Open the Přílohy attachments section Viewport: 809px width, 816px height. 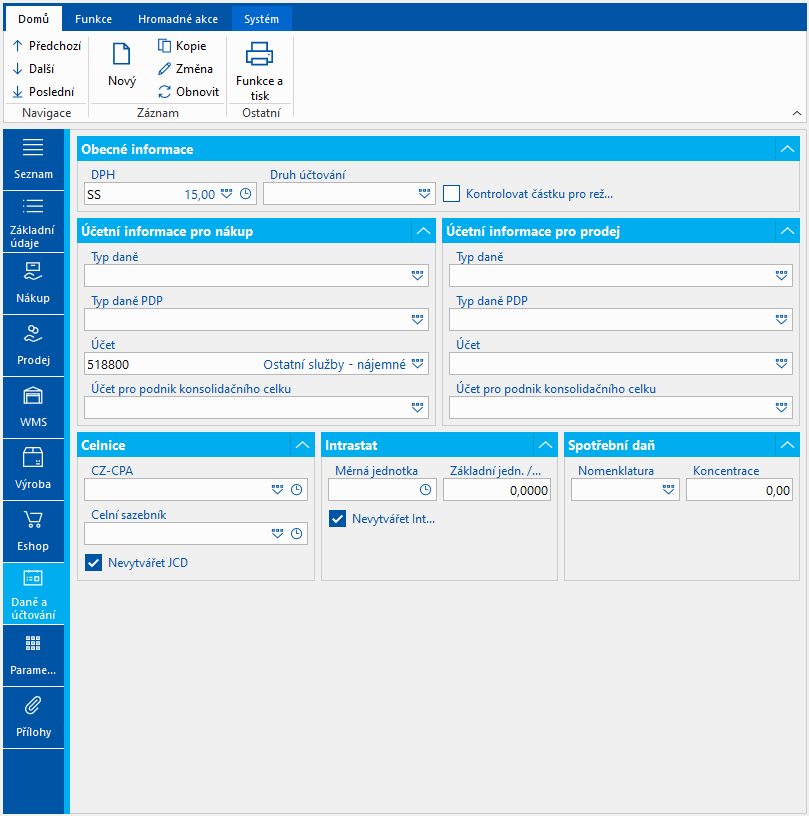[x=33, y=718]
